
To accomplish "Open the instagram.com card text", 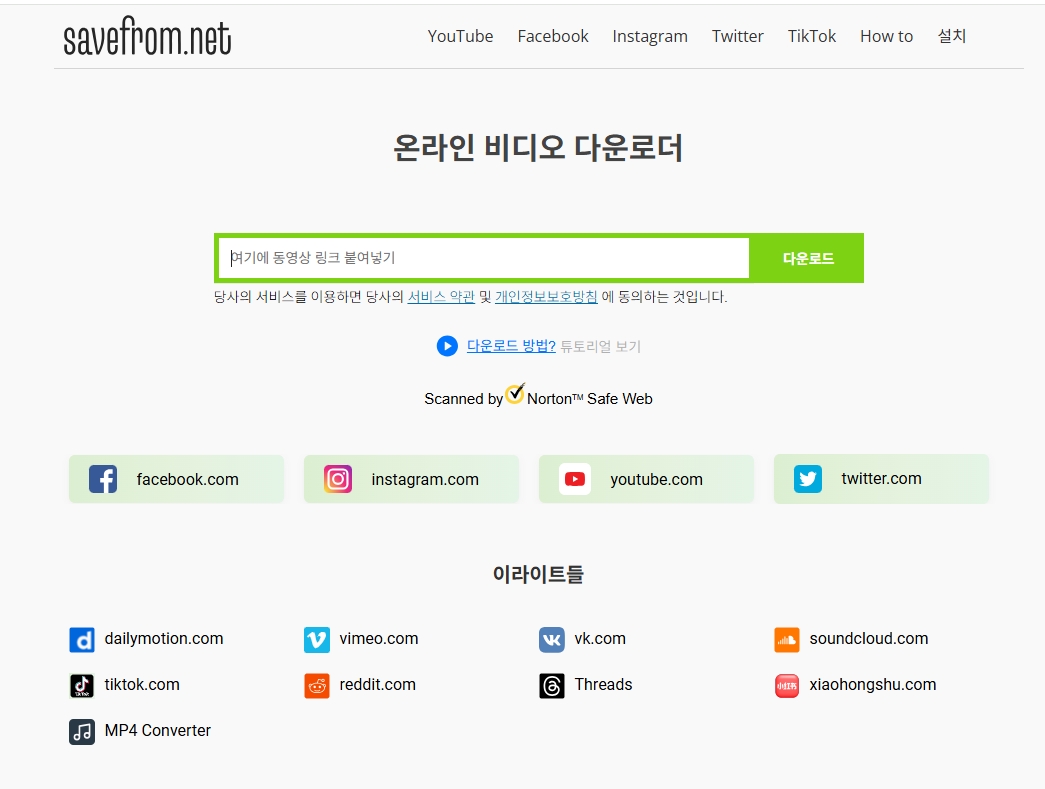I will (x=425, y=480).
